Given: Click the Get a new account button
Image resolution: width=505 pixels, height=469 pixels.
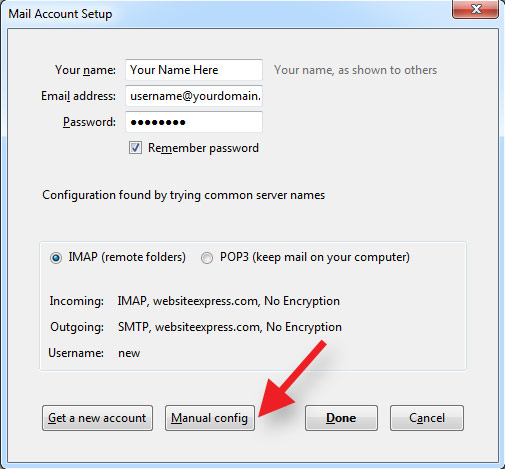Looking at the screenshot, I should click(97, 418).
